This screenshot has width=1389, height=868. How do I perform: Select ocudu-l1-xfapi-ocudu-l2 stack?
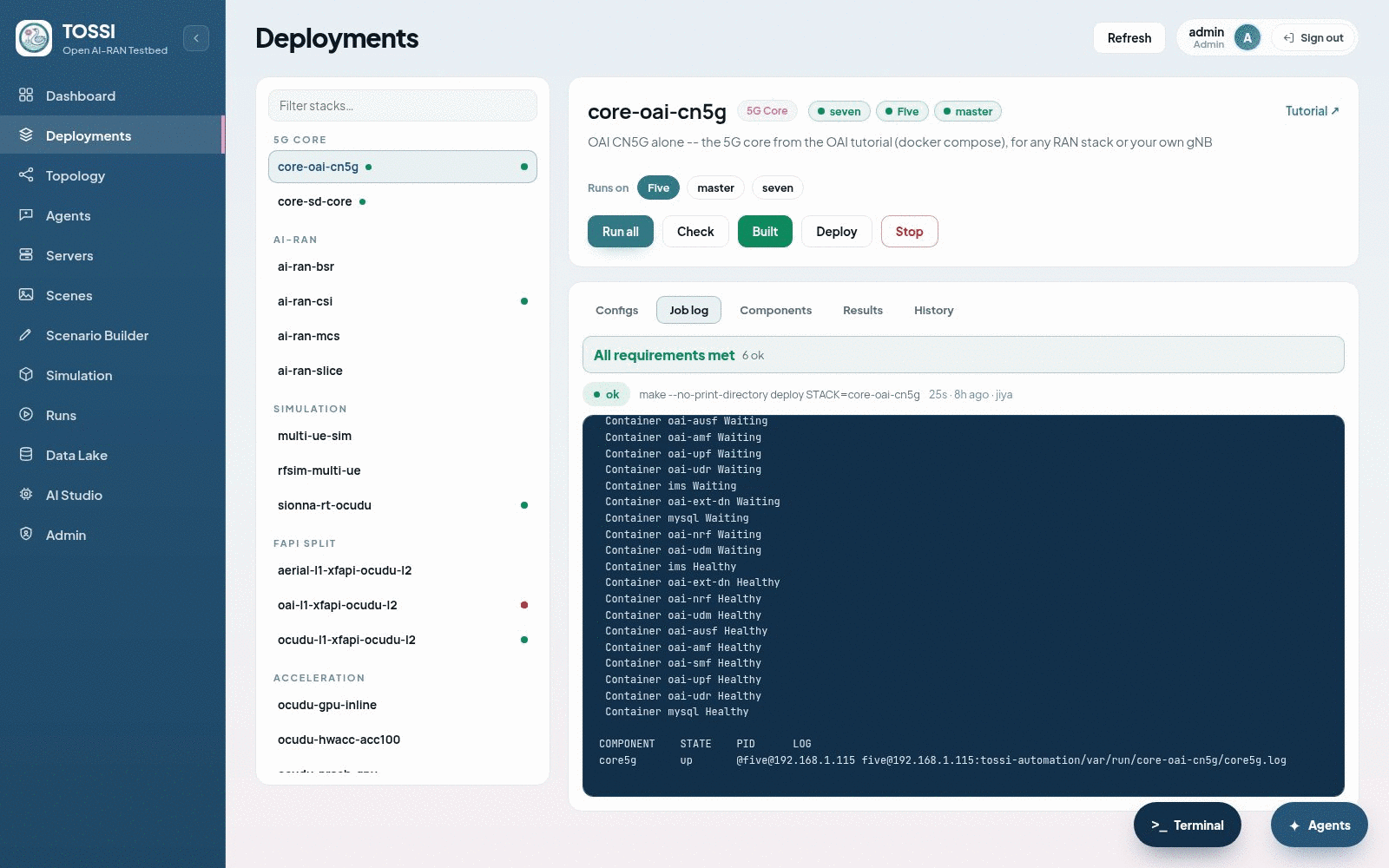coord(403,640)
